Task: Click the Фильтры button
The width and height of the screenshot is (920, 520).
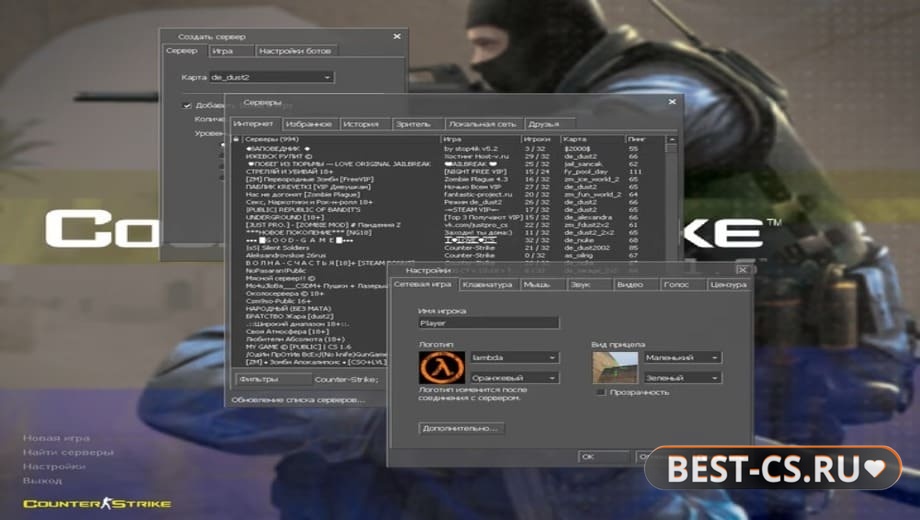Action: (273, 379)
